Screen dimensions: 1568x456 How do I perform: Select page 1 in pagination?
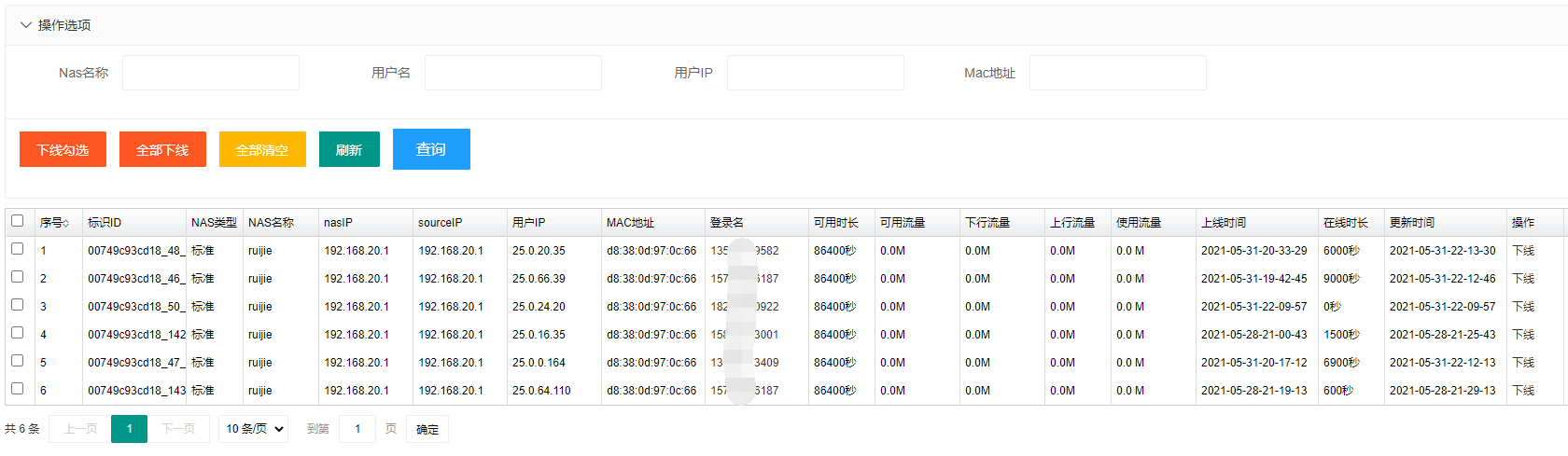point(129,429)
